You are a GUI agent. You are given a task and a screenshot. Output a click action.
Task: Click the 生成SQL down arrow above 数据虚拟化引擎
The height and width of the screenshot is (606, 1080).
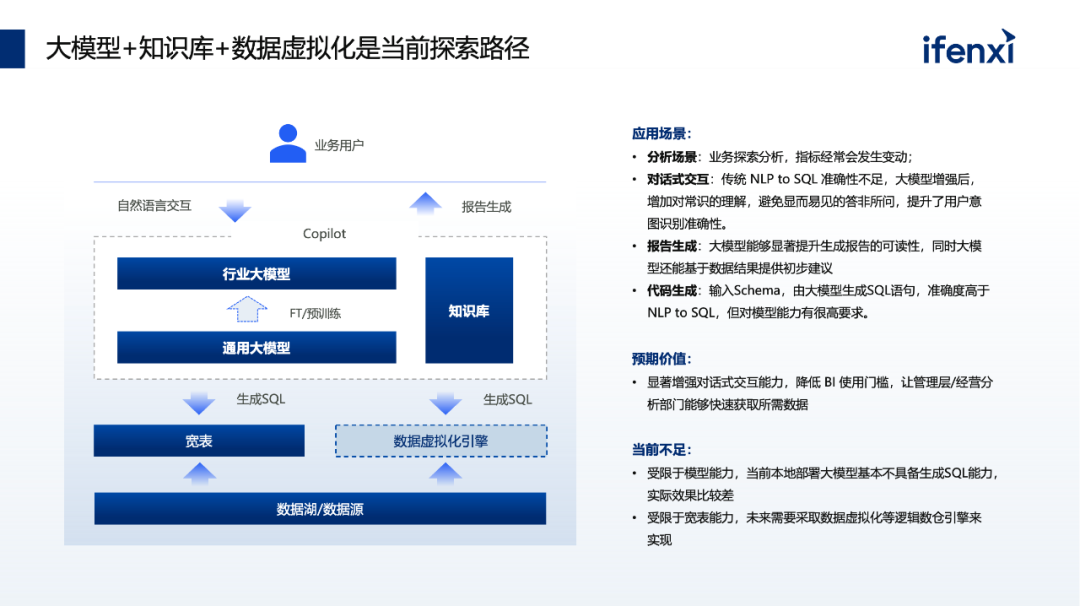[445, 403]
